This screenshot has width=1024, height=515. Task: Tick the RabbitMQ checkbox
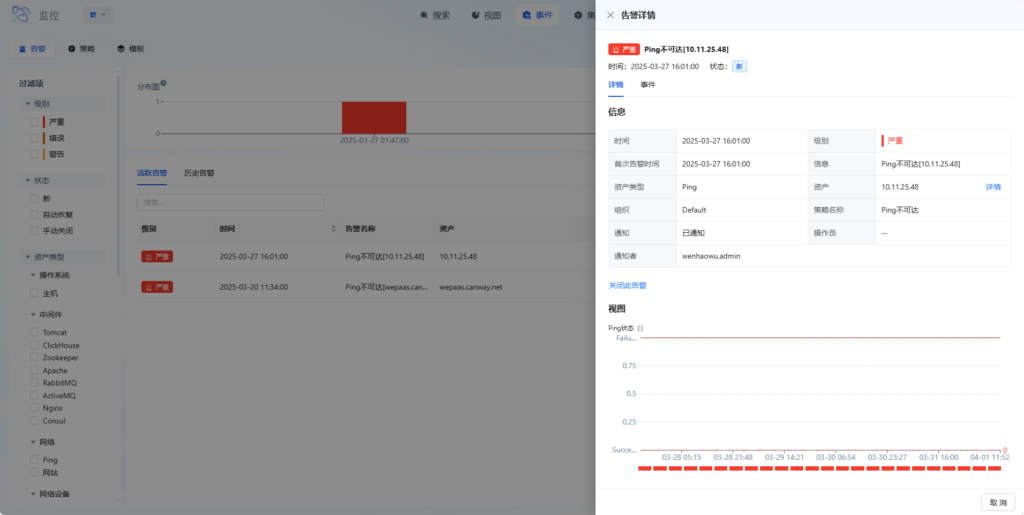[34, 382]
